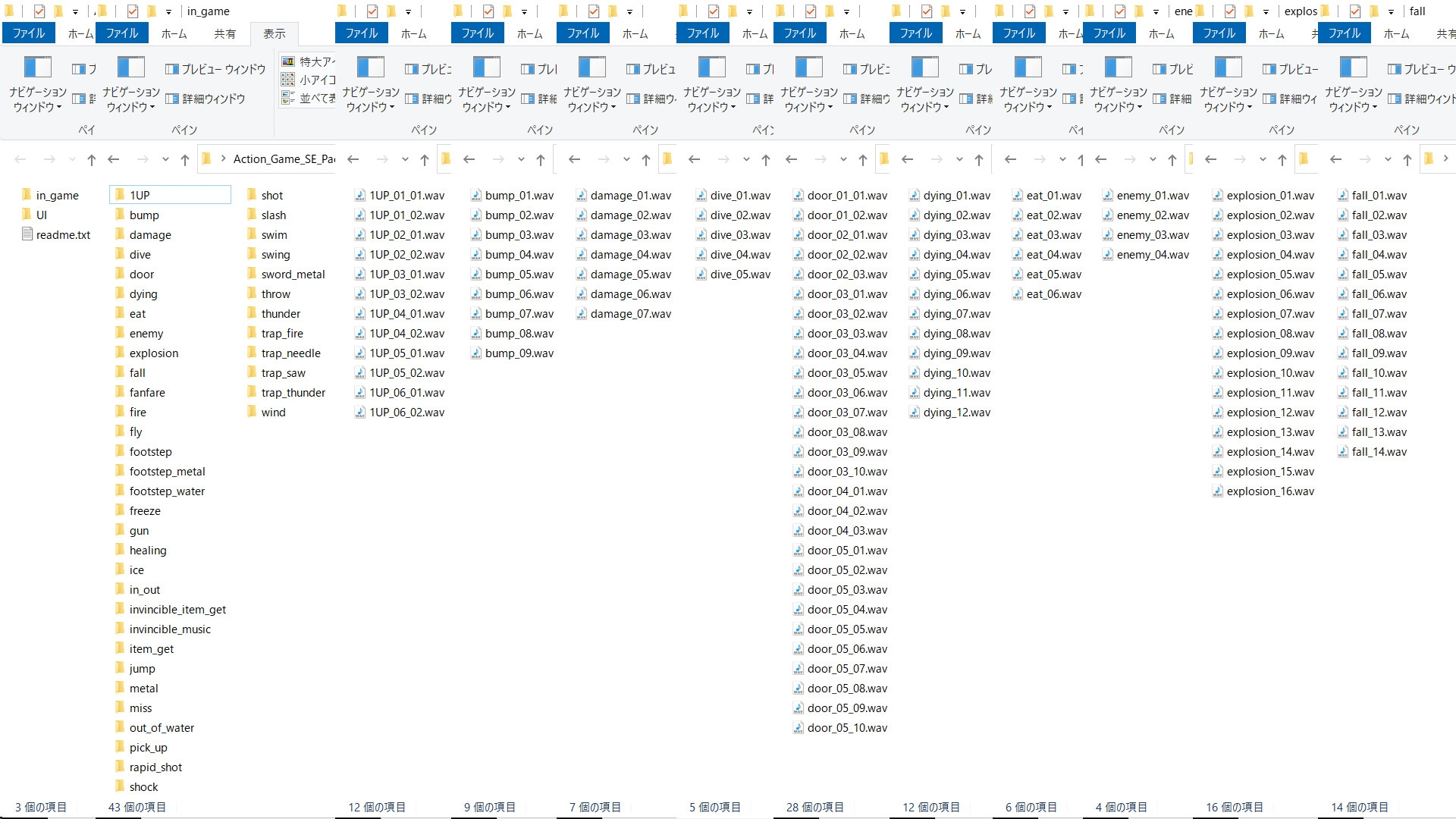
Task: Open quick access toolbar dropdown in 1UP window title bar
Action: [407, 11]
